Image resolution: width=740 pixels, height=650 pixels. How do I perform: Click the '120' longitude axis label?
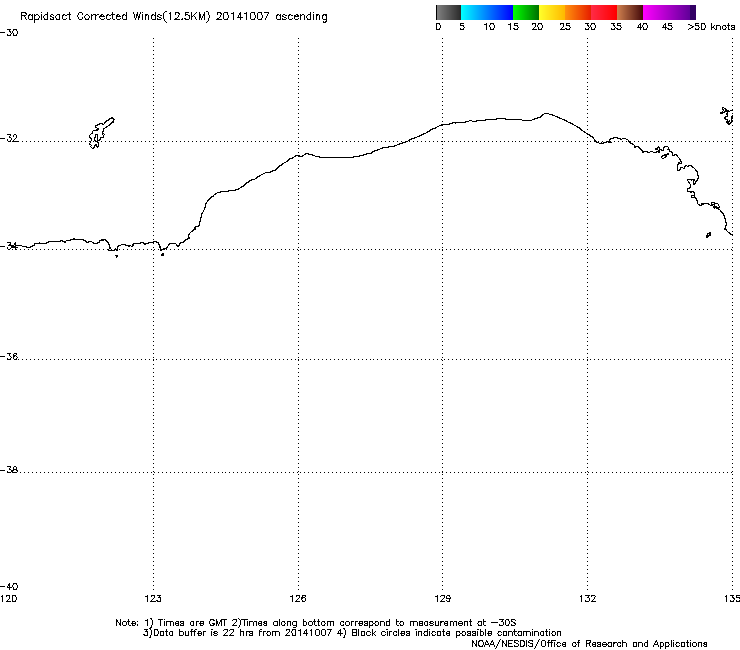pos(8,599)
